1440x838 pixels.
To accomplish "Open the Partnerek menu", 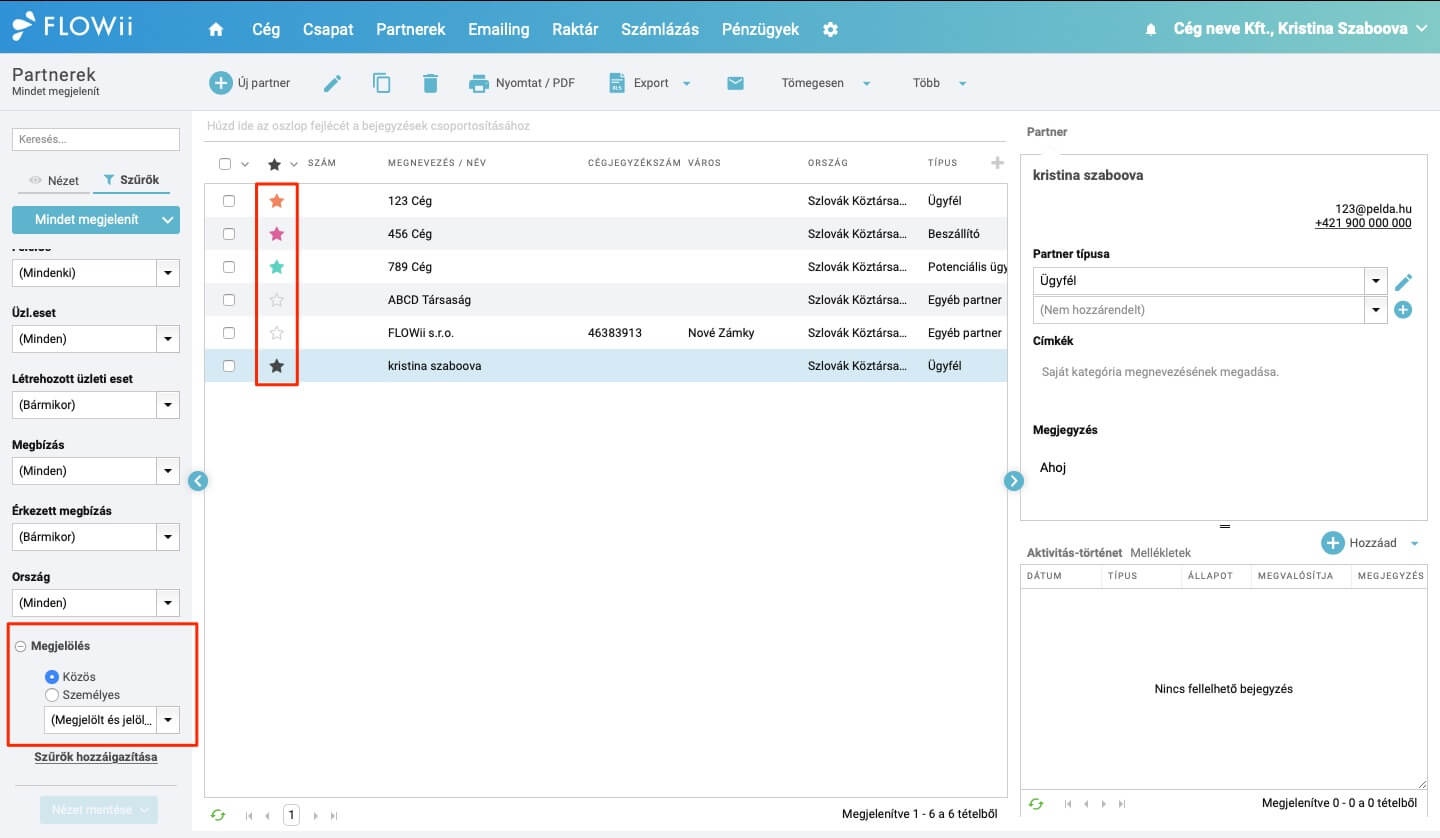I will pyautogui.click(x=411, y=29).
